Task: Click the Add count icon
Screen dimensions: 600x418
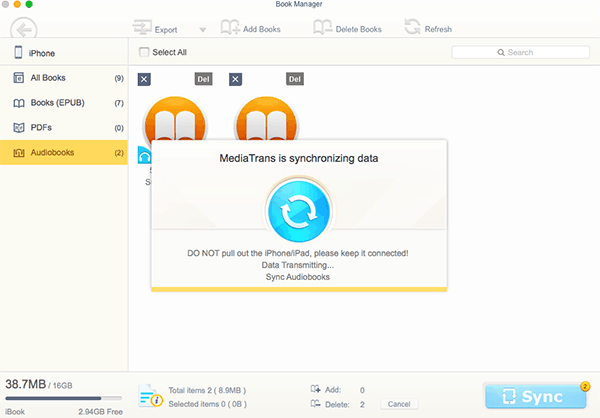Action: [315, 389]
